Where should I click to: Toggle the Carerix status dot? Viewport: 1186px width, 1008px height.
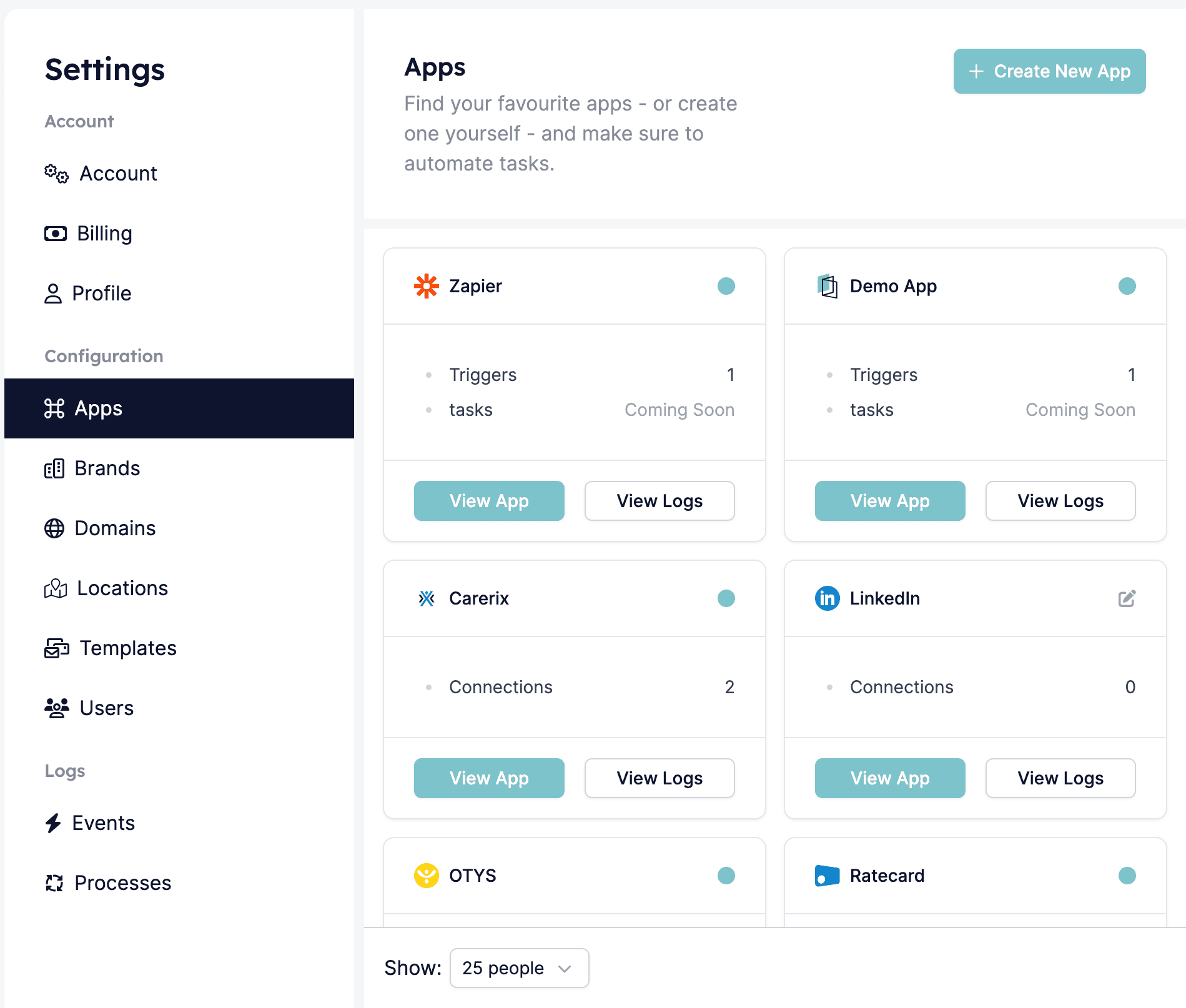pyautogui.click(x=726, y=598)
